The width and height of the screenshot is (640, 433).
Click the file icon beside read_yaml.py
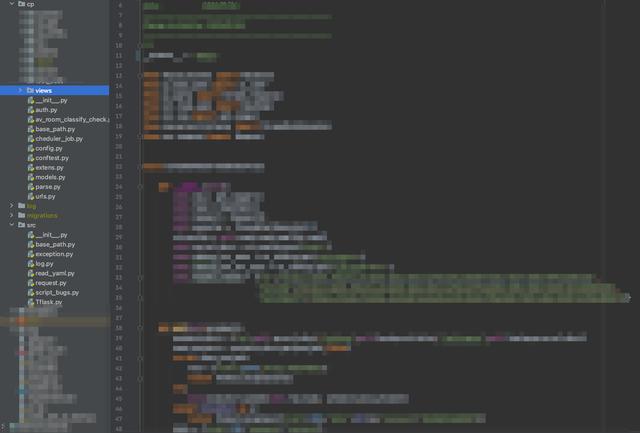[x=31, y=273]
